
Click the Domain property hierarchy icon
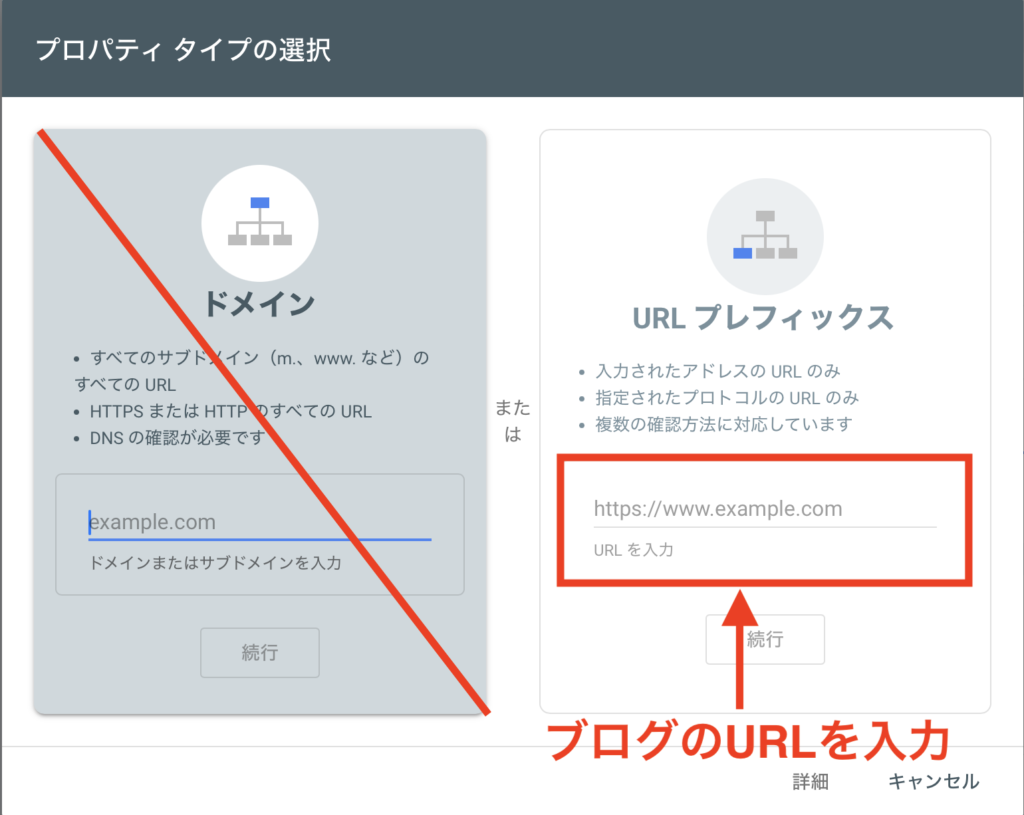[x=260, y=222]
